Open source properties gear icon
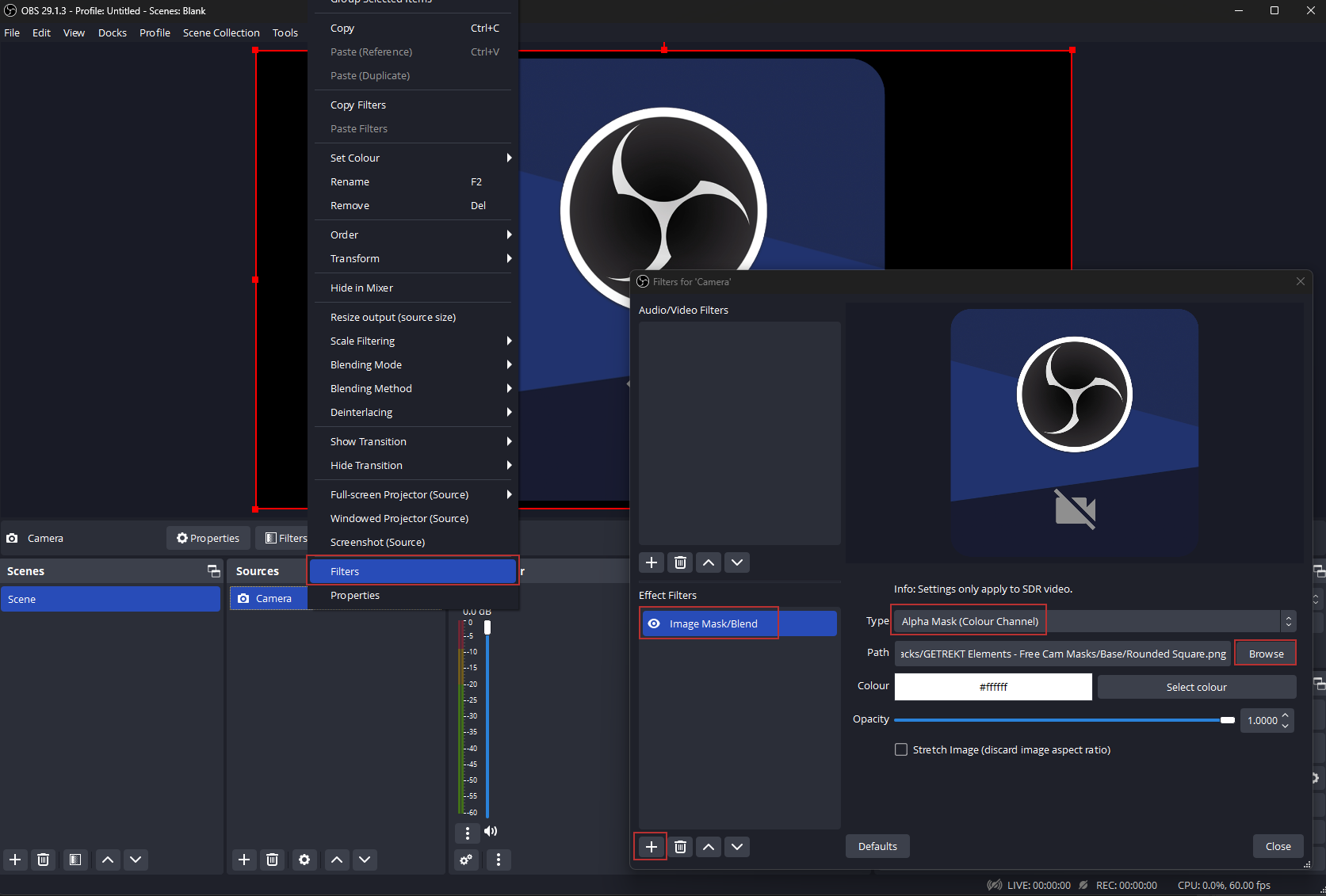1326x896 pixels. 304,860
